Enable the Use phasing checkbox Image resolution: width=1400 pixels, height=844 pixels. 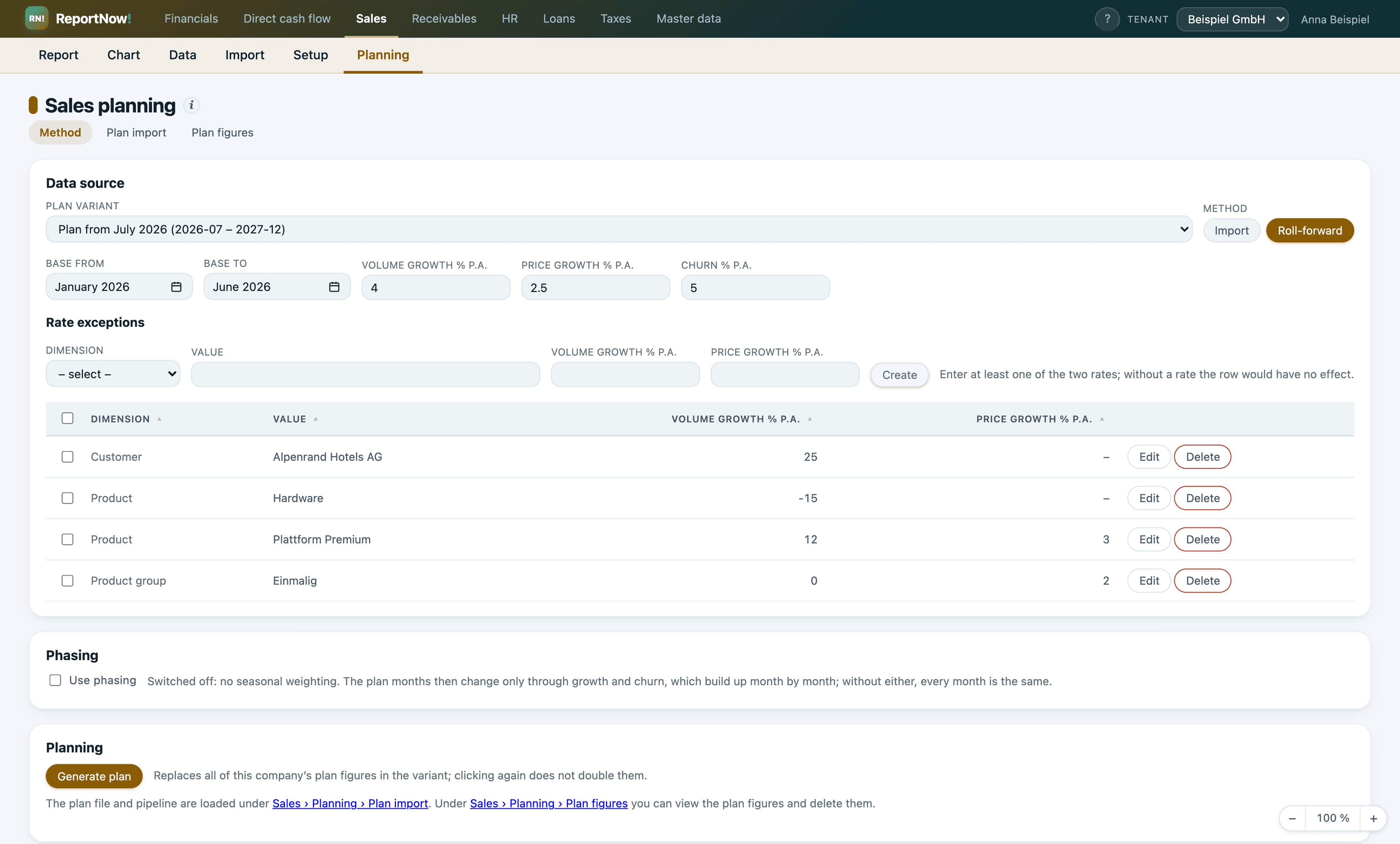point(55,680)
